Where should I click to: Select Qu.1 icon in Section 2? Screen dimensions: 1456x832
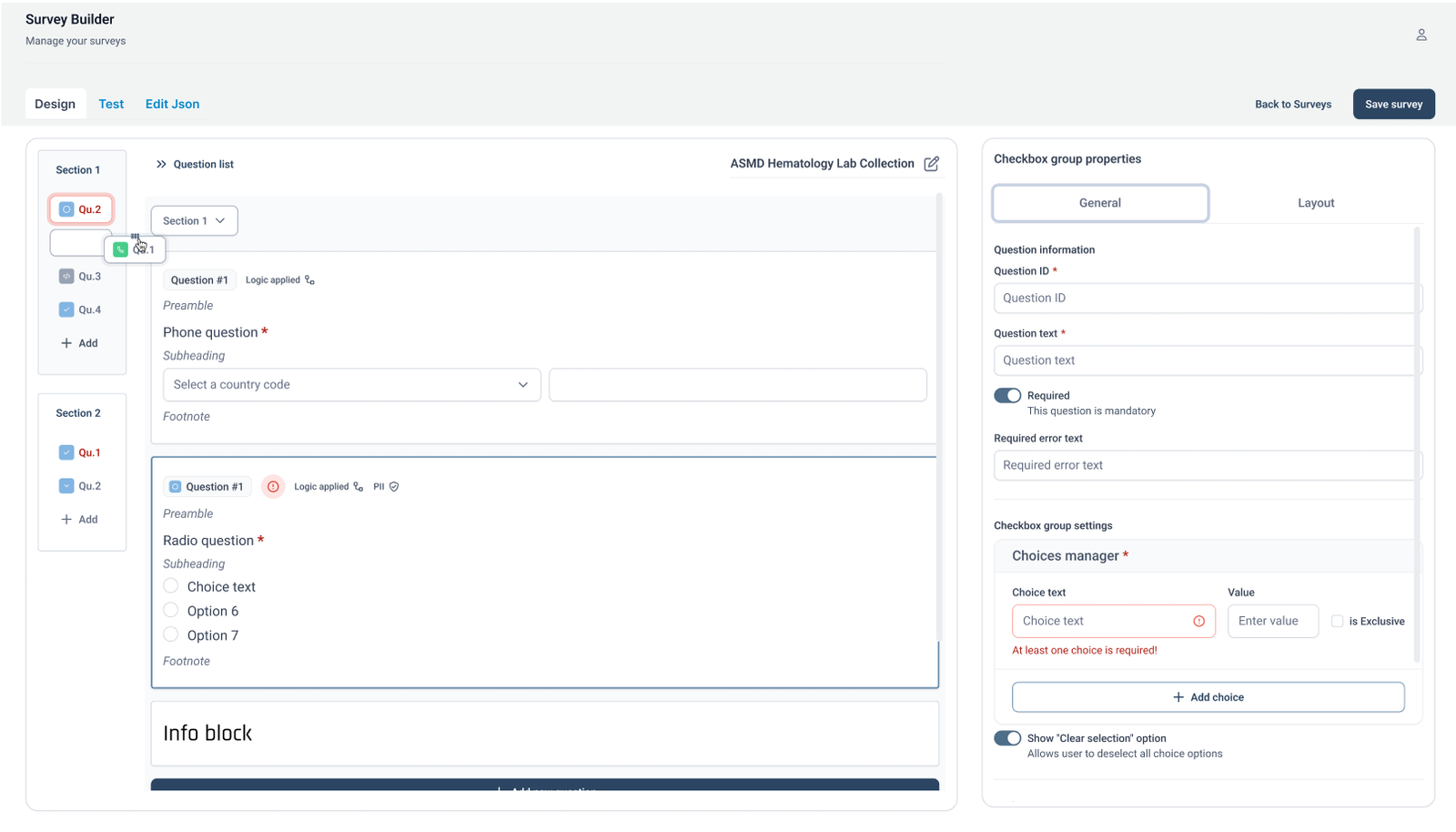tap(66, 452)
